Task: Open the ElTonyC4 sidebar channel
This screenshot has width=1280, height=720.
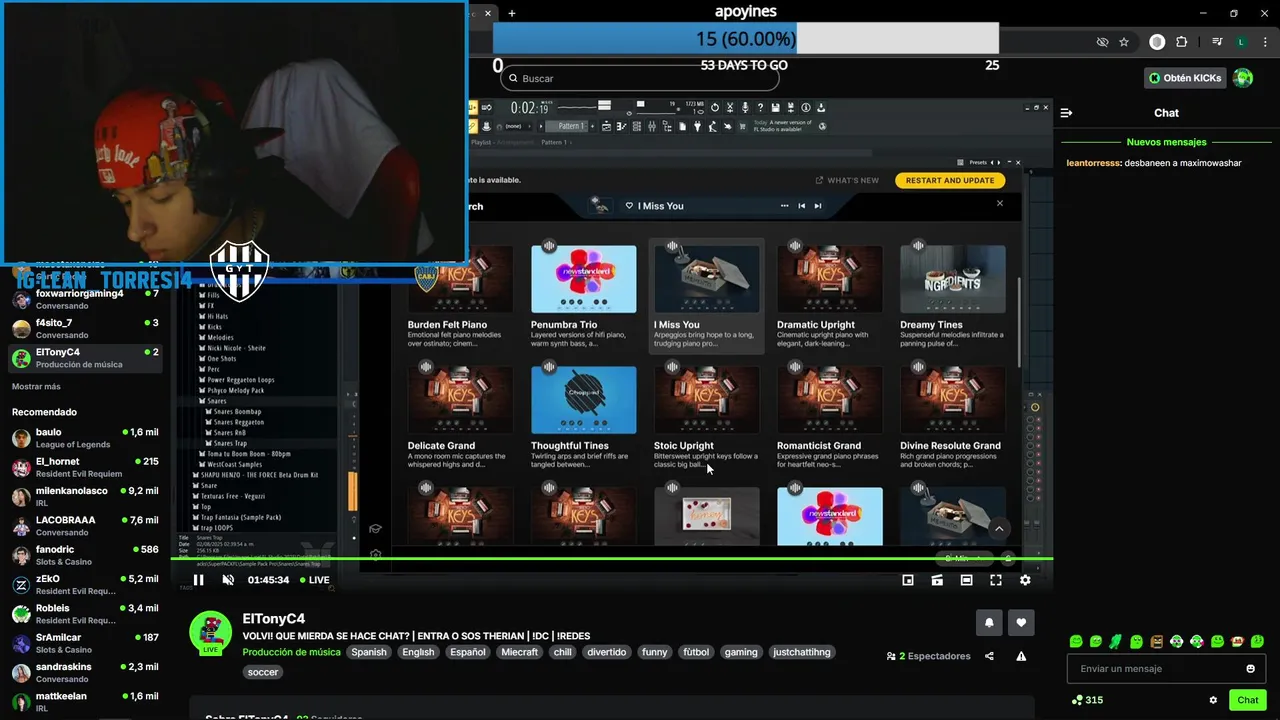Action: 84,358
